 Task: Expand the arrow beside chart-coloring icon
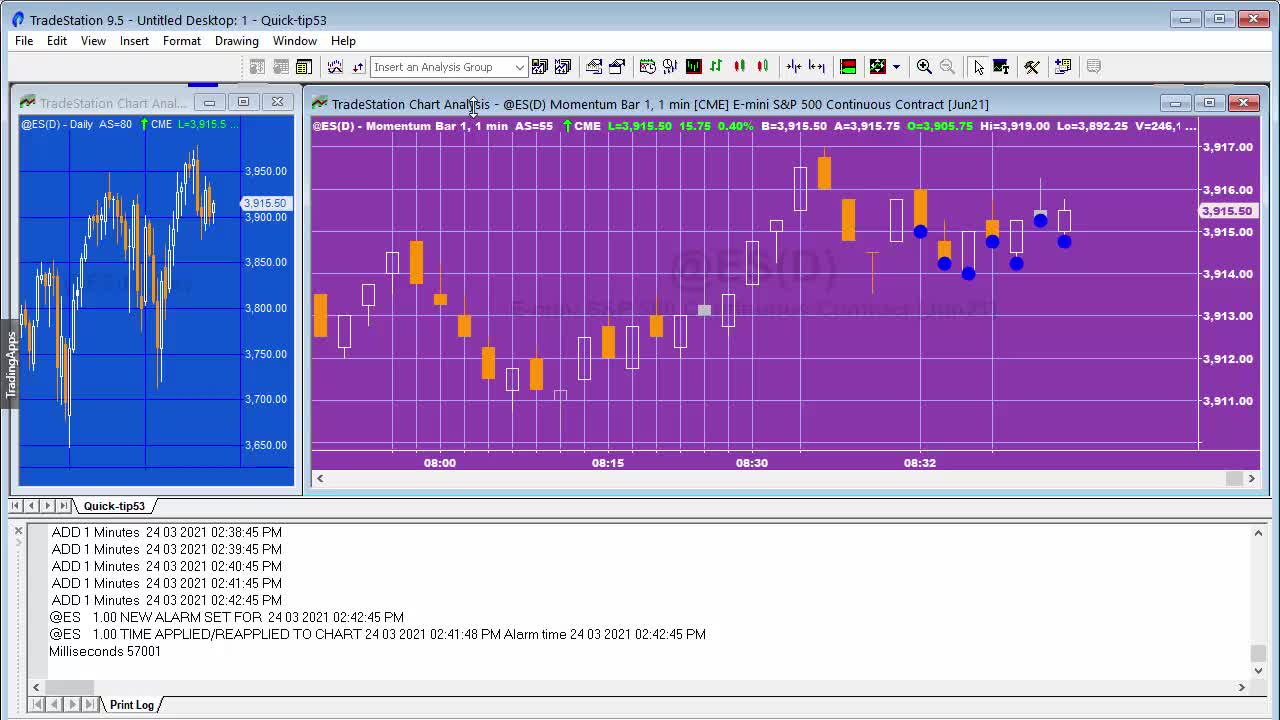click(x=896, y=67)
